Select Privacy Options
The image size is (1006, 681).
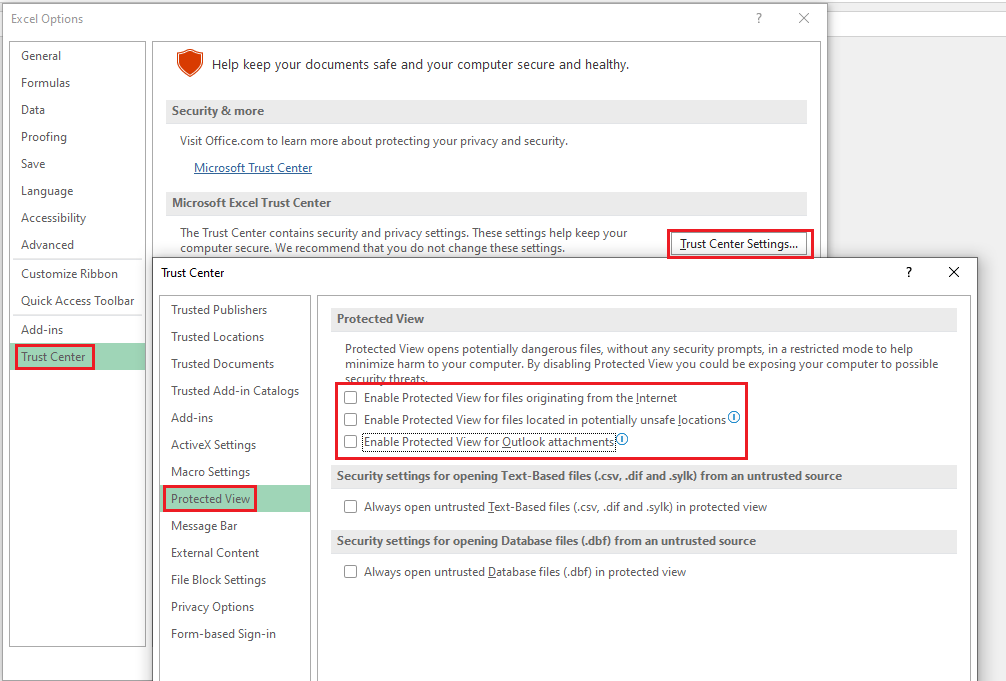(x=235, y=607)
